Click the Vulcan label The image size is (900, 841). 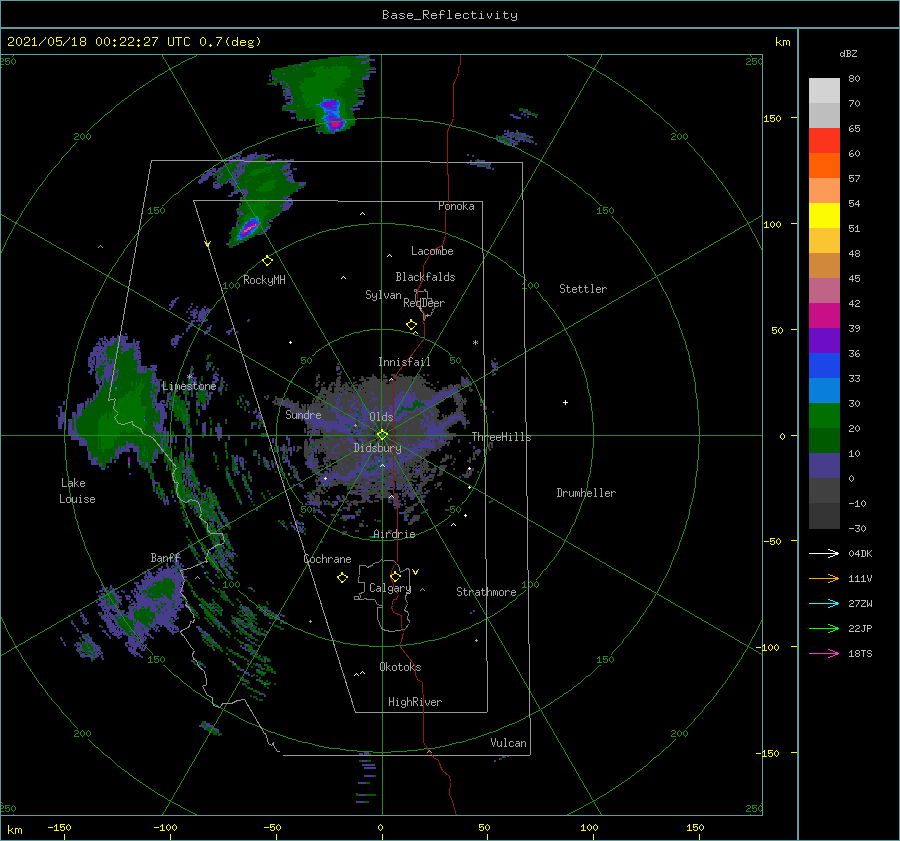(x=508, y=743)
